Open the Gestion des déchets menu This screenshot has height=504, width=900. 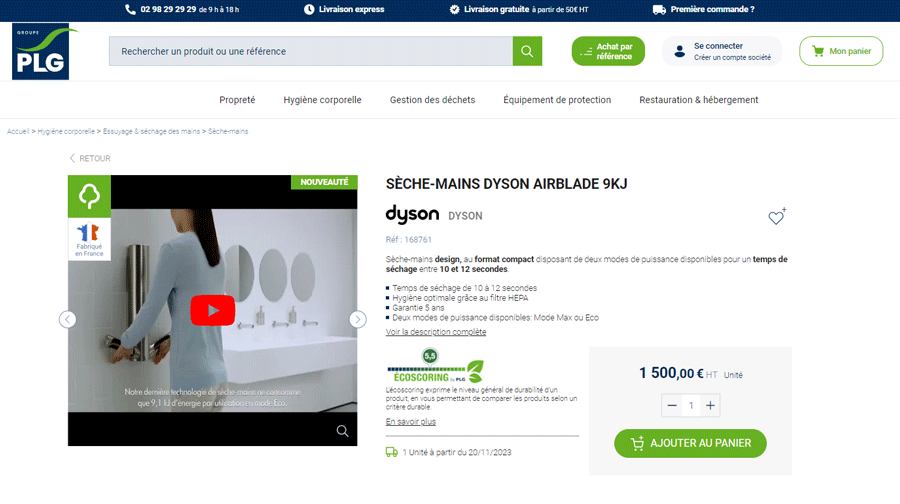[x=432, y=100]
